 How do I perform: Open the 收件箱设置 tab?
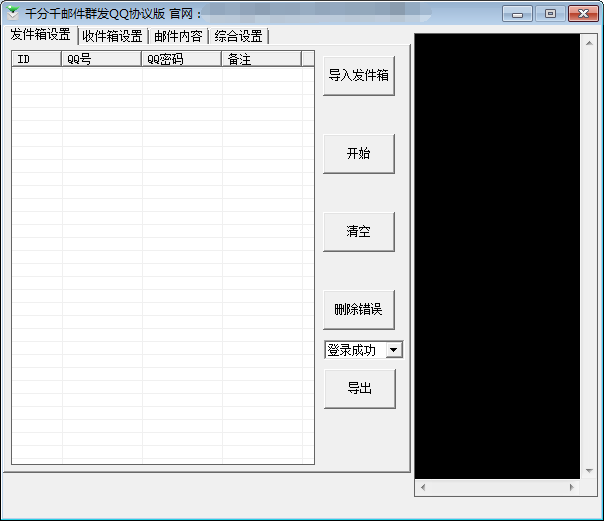[x=112, y=37]
